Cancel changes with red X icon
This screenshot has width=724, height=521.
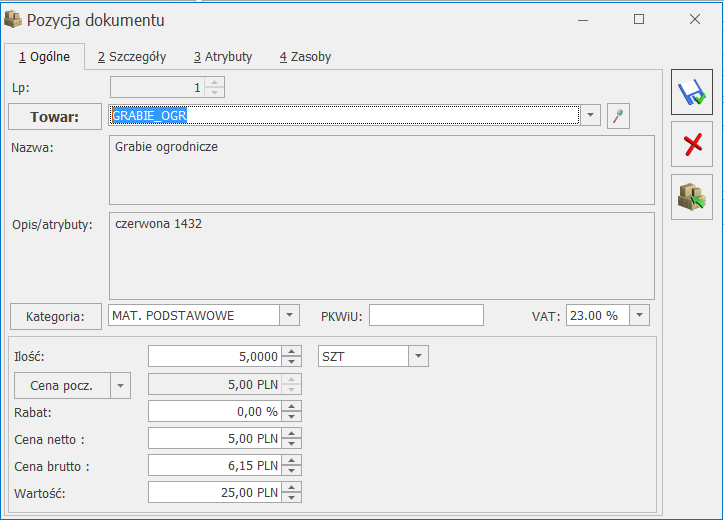point(692,145)
